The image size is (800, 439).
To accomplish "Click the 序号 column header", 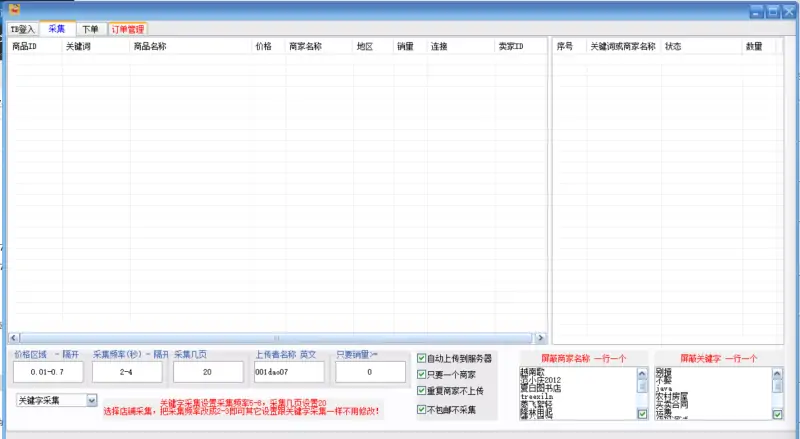I will (569, 46).
